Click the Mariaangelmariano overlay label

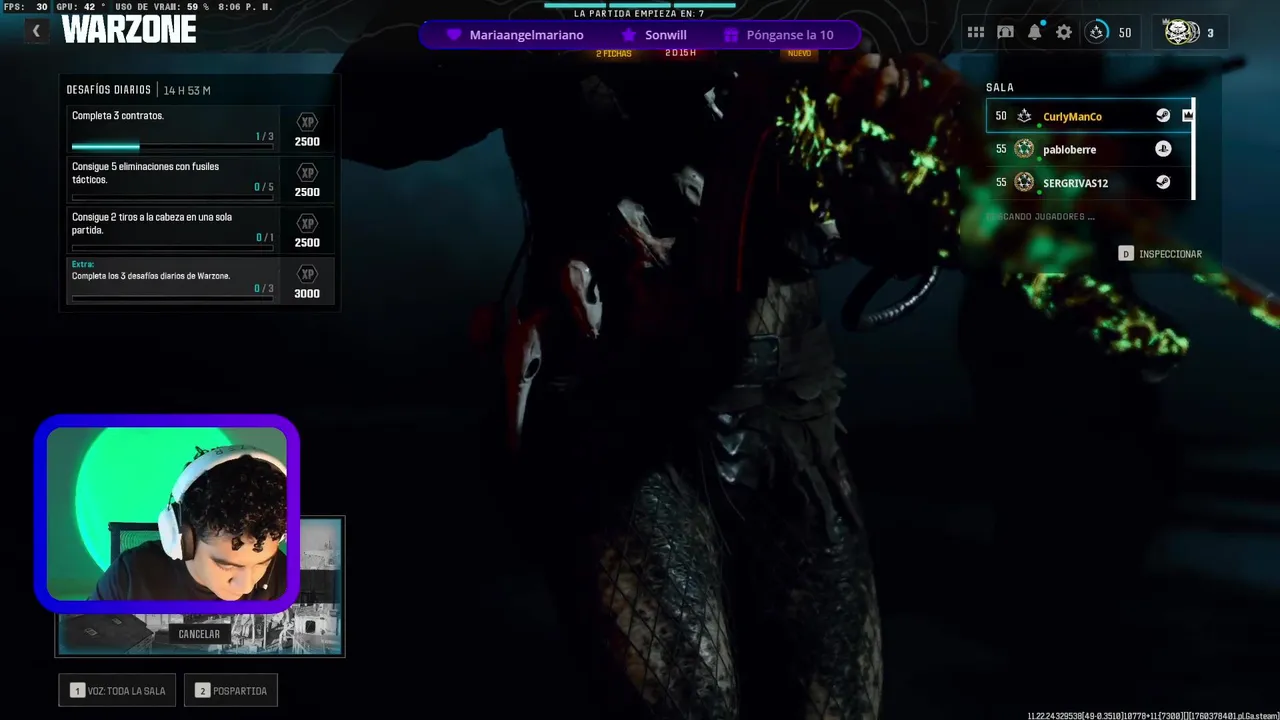tap(526, 35)
